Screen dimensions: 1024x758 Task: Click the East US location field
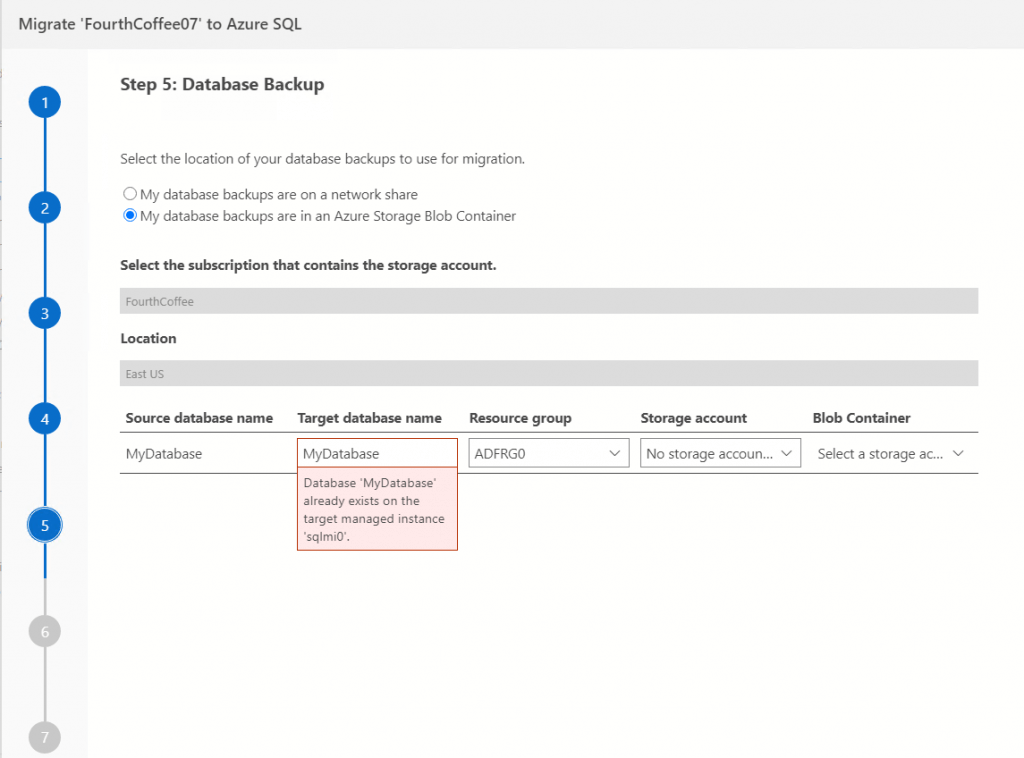click(548, 373)
